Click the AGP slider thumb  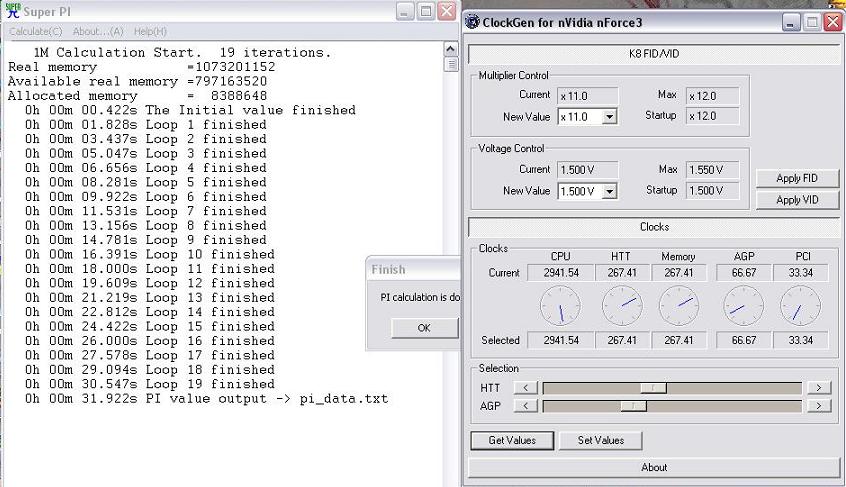(x=633, y=406)
